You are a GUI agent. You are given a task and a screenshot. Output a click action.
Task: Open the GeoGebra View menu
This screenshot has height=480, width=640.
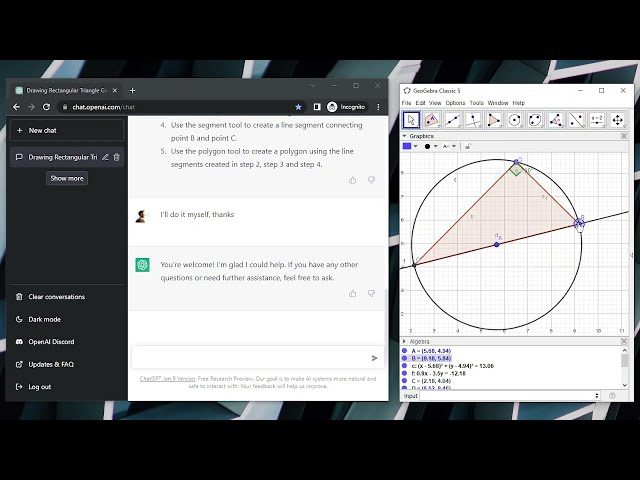pyautogui.click(x=435, y=103)
